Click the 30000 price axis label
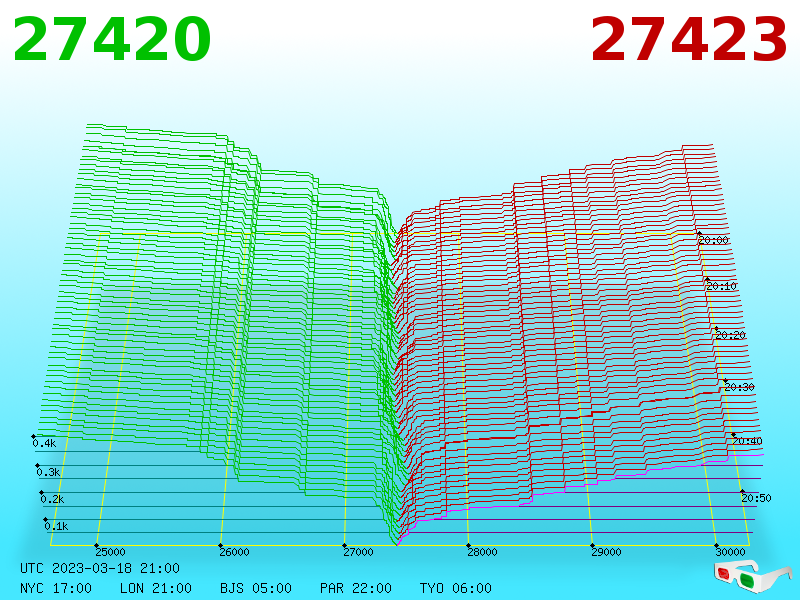The height and width of the screenshot is (600, 800). click(730, 552)
